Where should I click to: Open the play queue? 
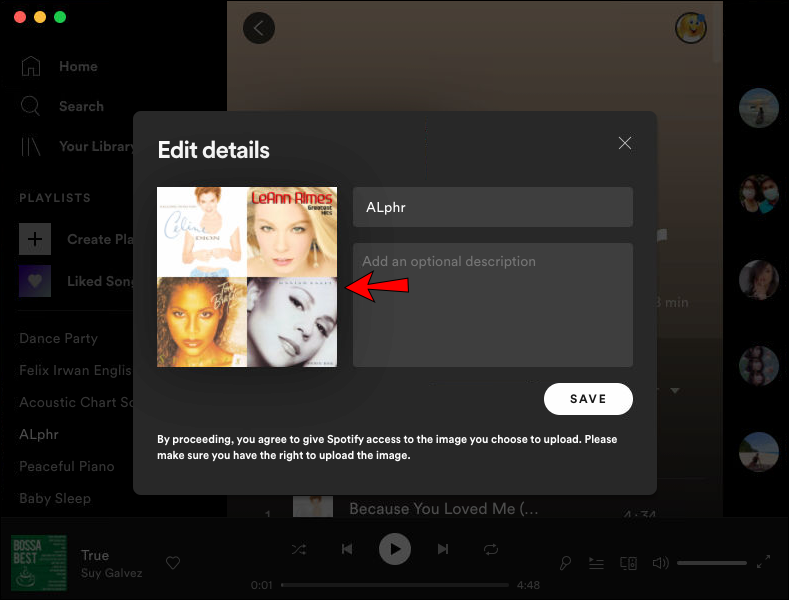(596, 563)
